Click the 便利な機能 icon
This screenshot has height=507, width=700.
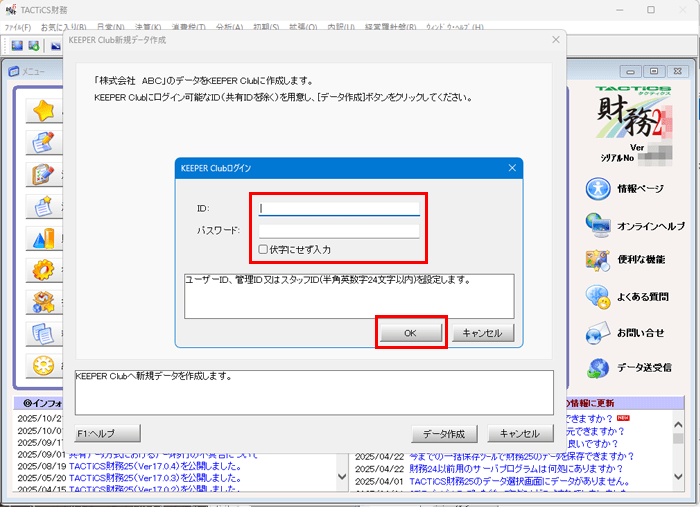pos(598,260)
